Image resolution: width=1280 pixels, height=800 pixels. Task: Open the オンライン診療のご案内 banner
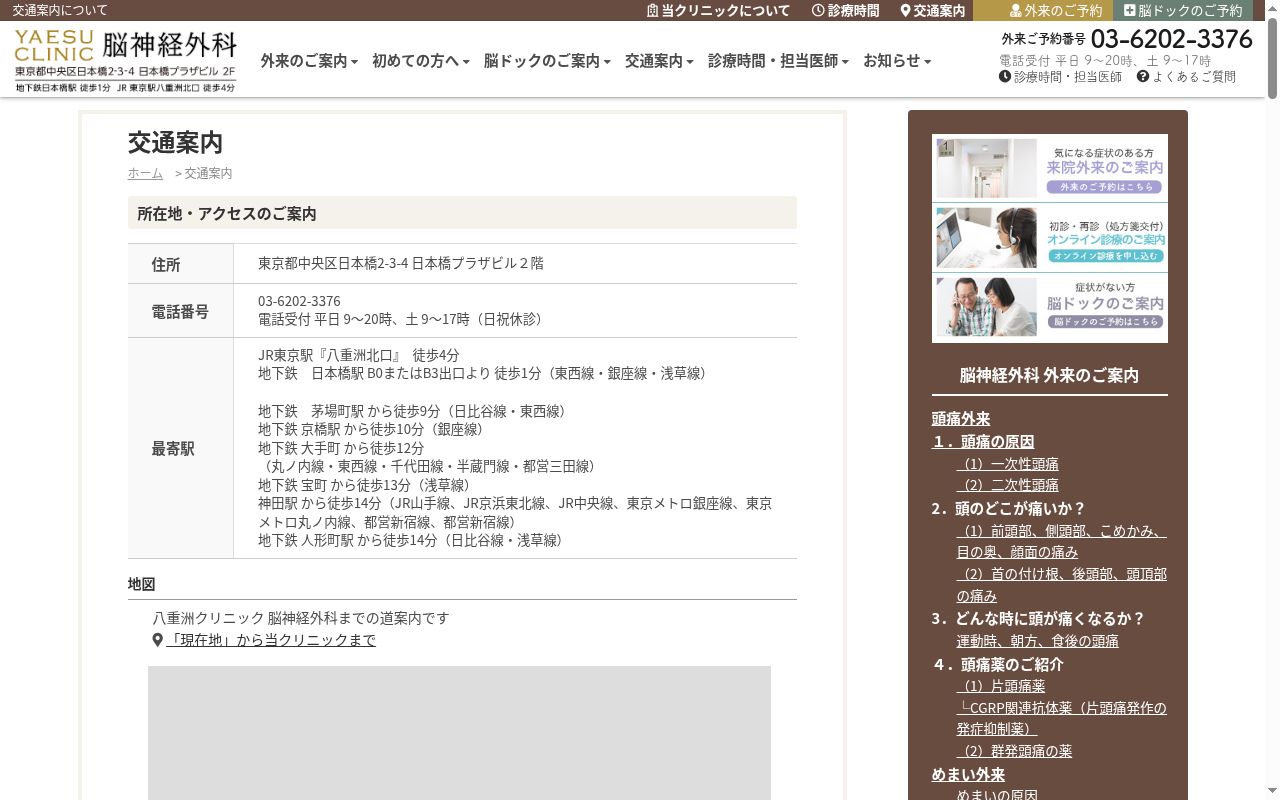click(1050, 238)
